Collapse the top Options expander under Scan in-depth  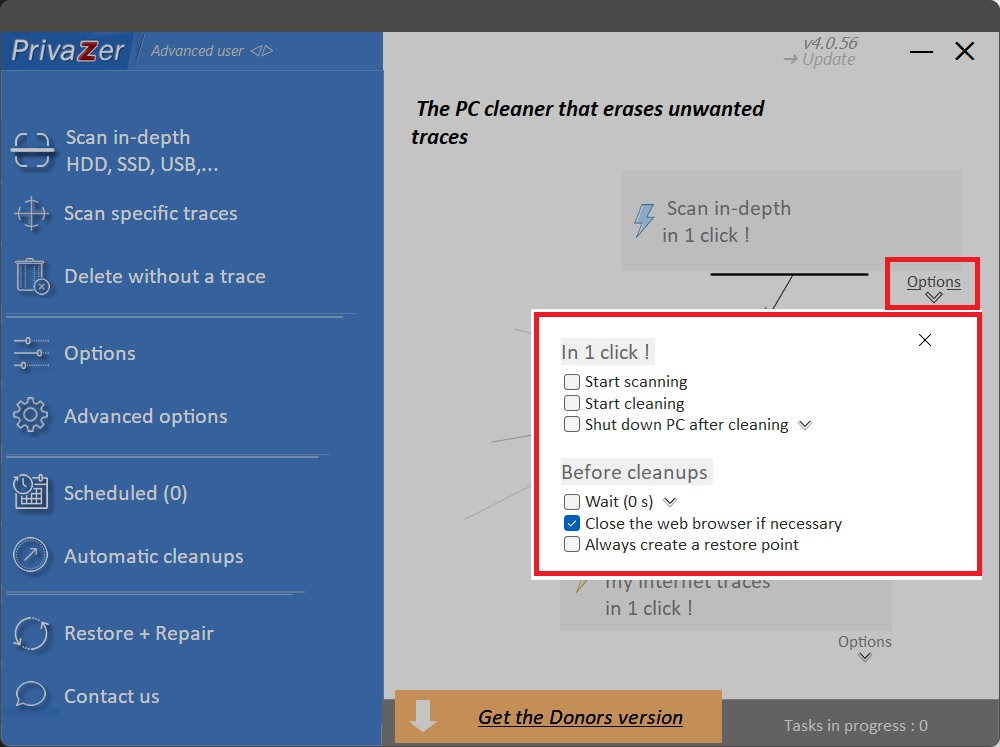(x=933, y=287)
